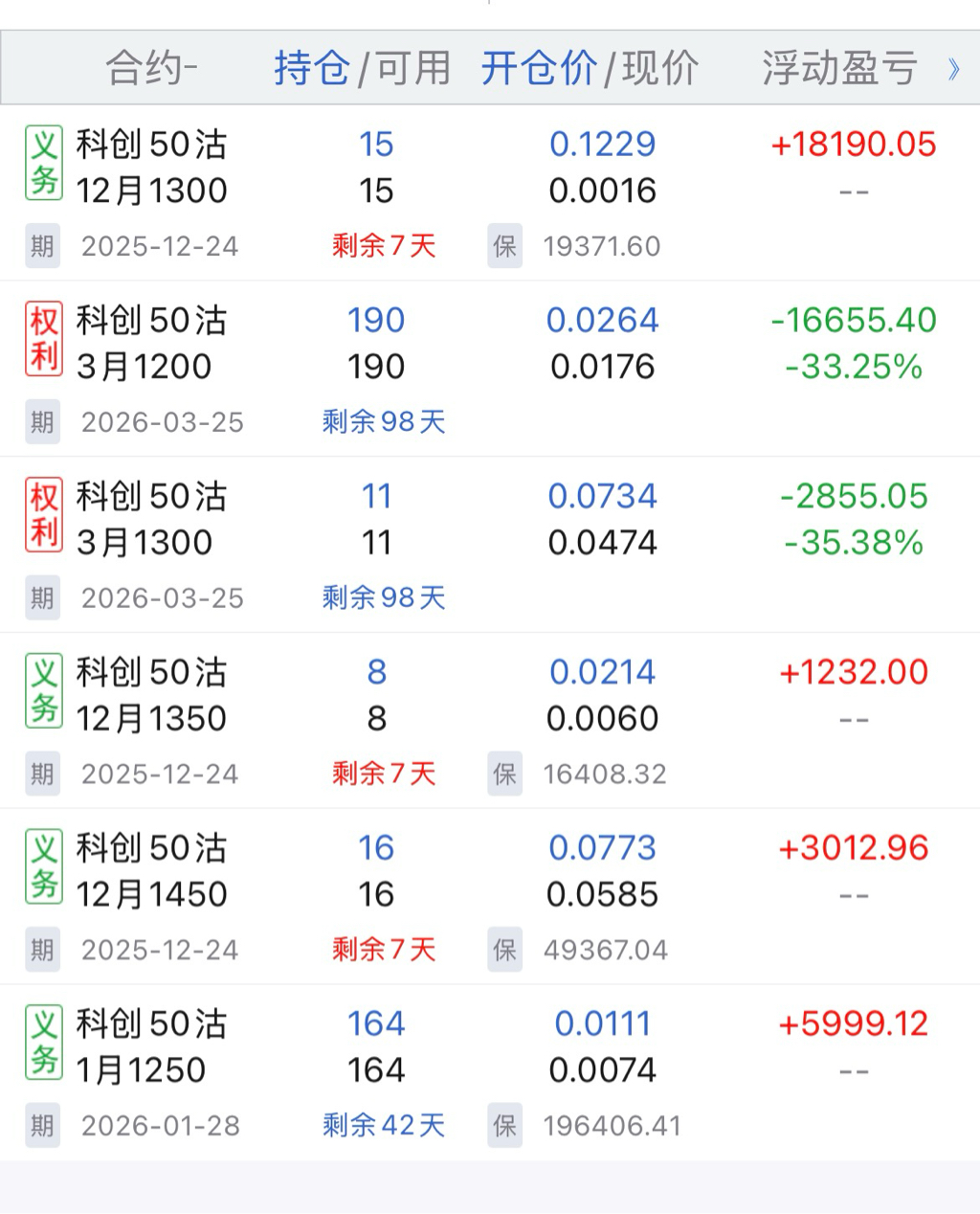The height and width of the screenshot is (1214, 980).
Task: Tap the 保 margin icon beside 196406.41
Action: [x=505, y=1125]
